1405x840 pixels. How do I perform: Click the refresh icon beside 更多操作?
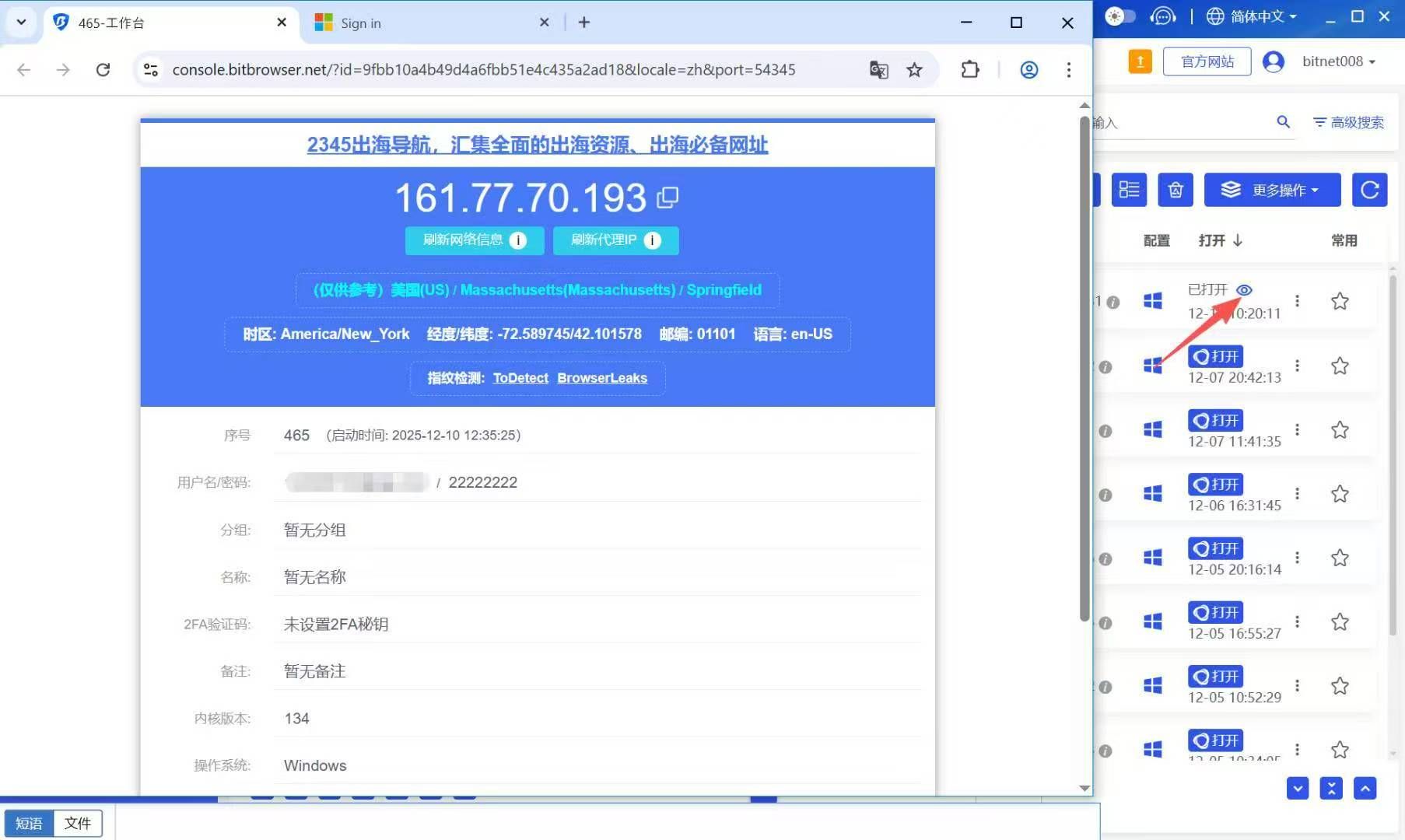point(1369,189)
